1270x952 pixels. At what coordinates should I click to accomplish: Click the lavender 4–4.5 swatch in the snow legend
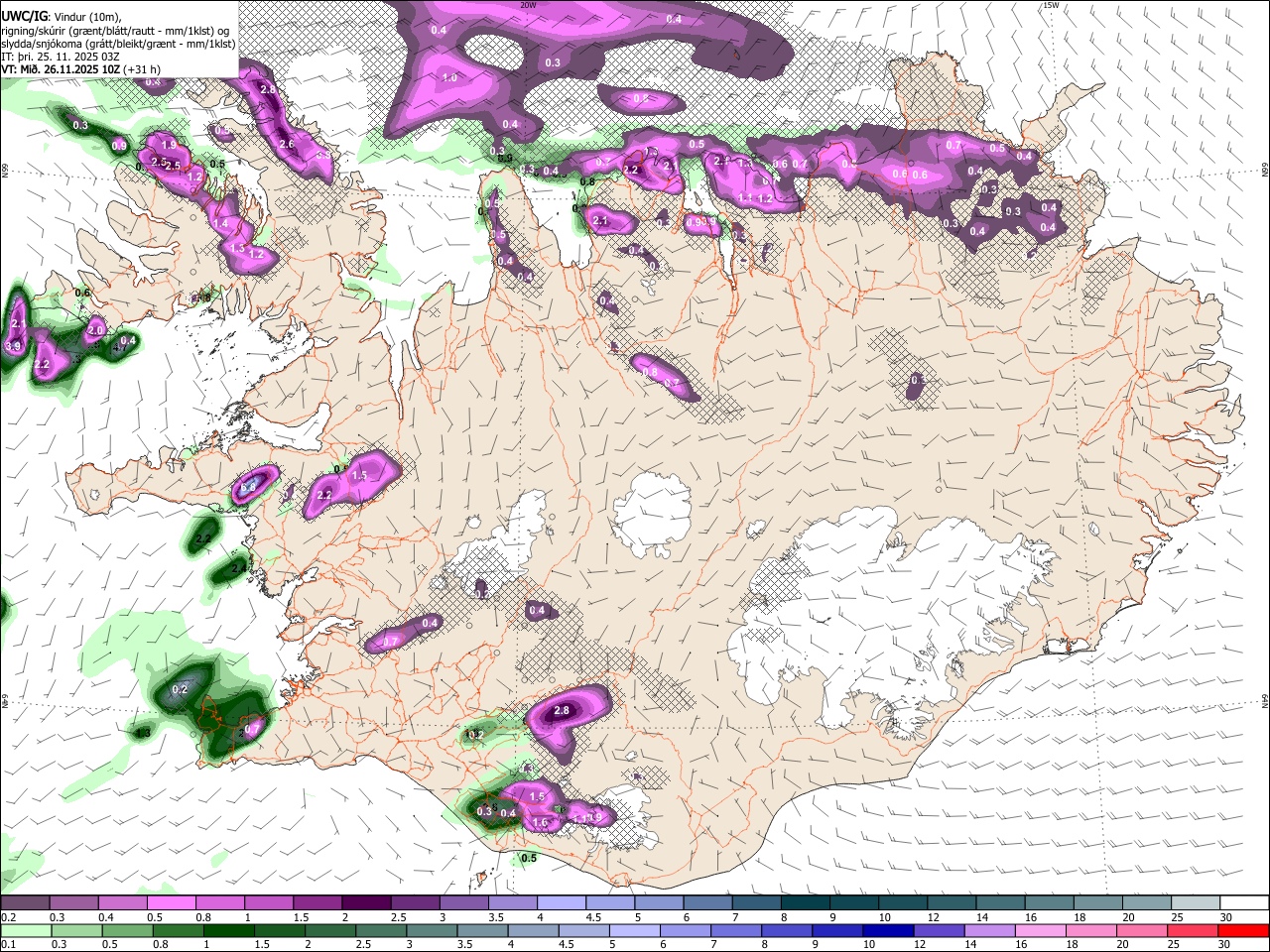[561, 903]
